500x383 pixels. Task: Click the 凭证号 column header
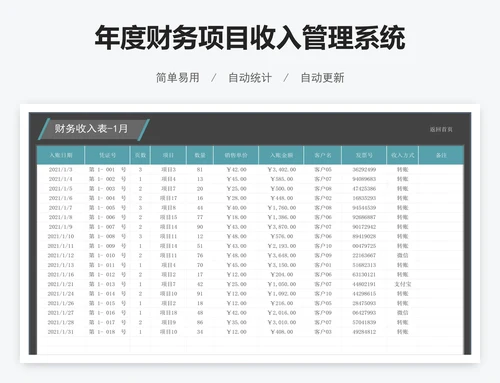pos(107,155)
